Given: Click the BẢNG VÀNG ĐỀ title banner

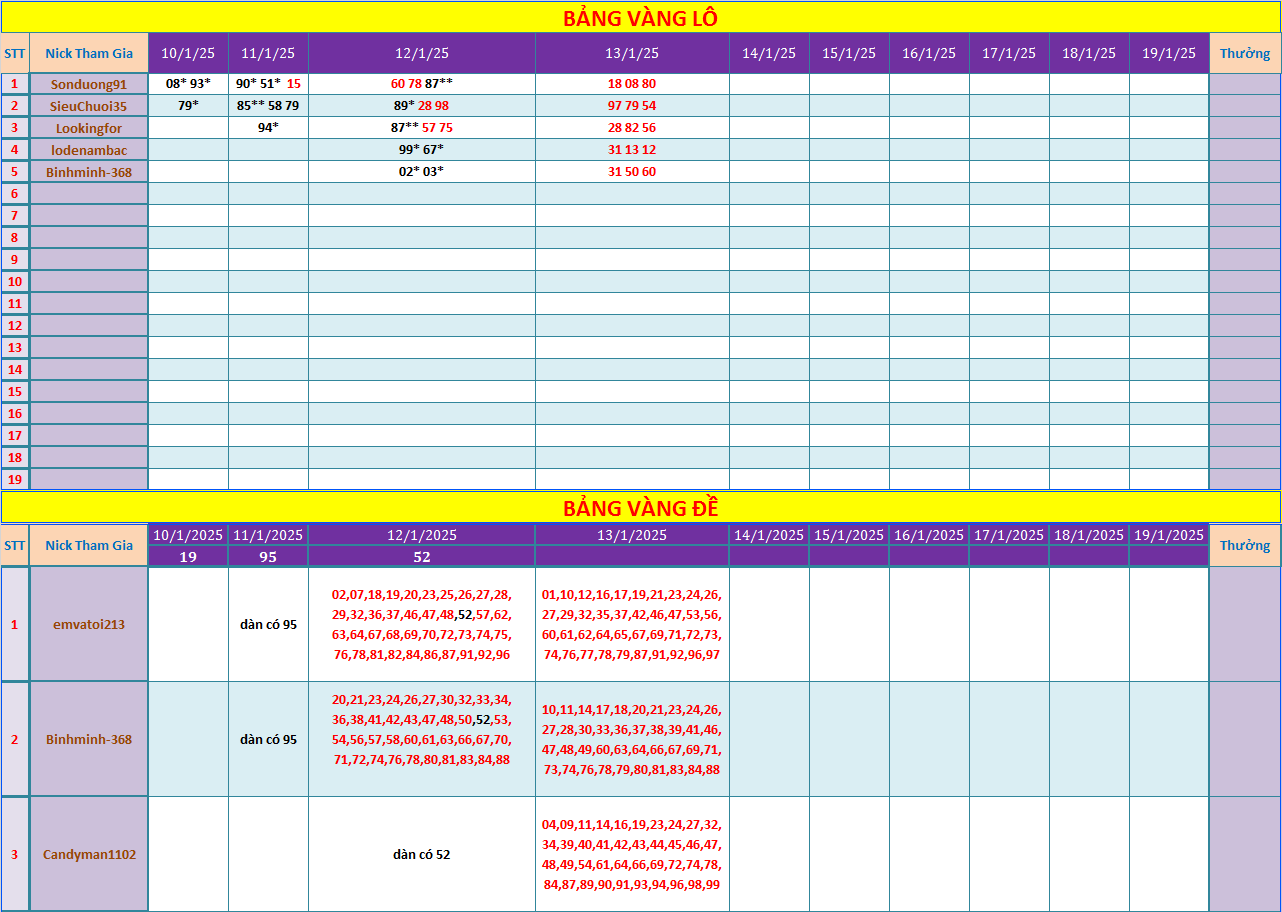Looking at the screenshot, I should tap(640, 507).
